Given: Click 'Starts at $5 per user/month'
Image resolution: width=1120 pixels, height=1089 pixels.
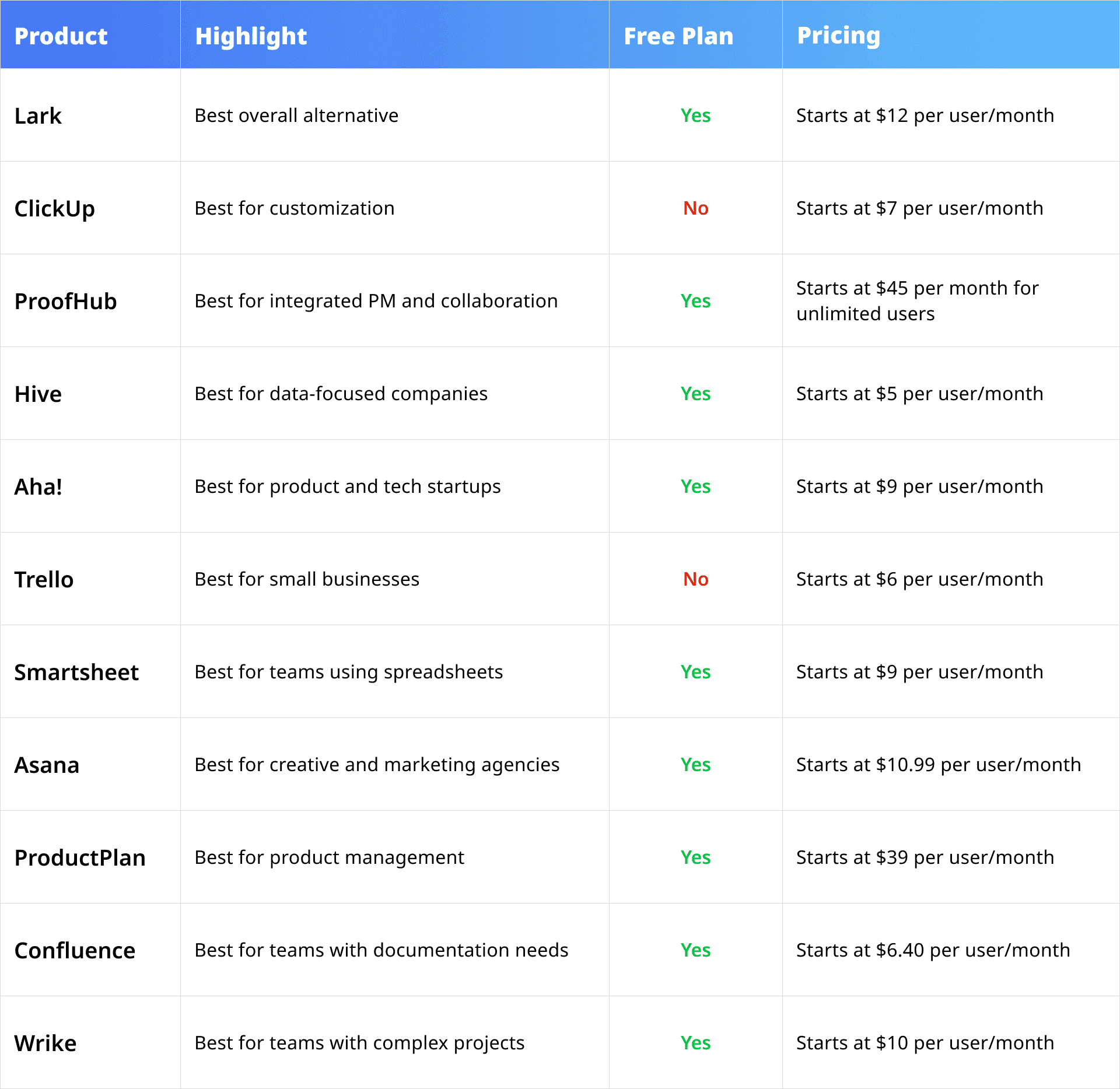Looking at the screenshot, I should [x=920, y=394].
